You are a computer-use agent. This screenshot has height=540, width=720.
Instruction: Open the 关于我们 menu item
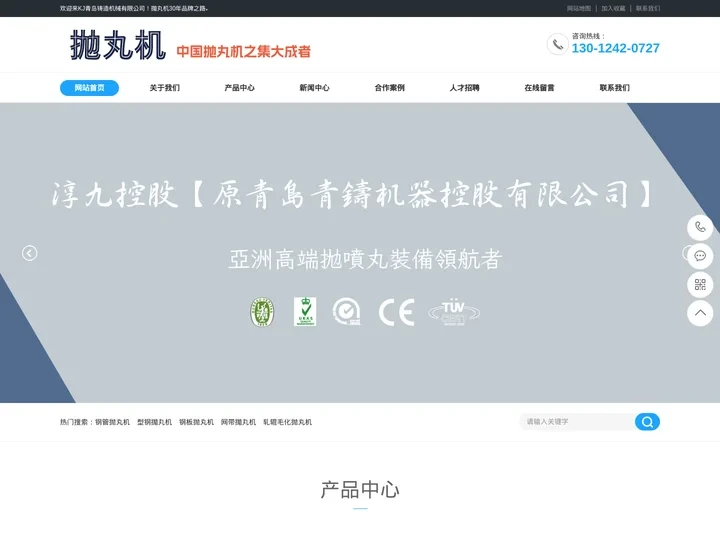point(164,88)
